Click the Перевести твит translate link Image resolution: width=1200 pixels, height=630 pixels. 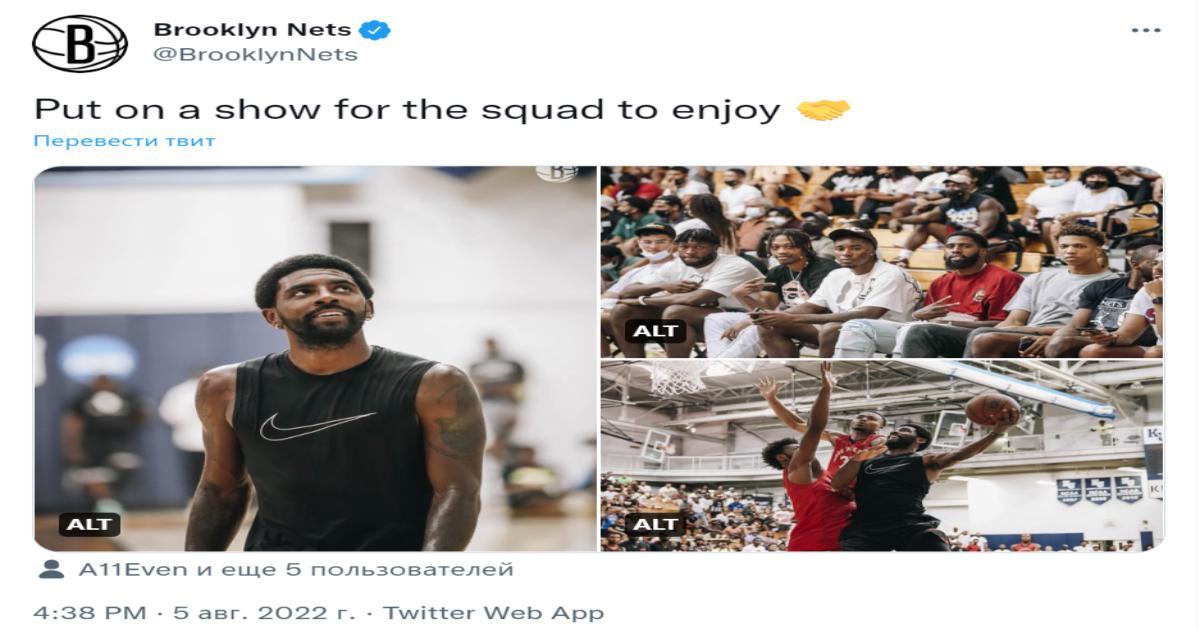pos(125,140)
